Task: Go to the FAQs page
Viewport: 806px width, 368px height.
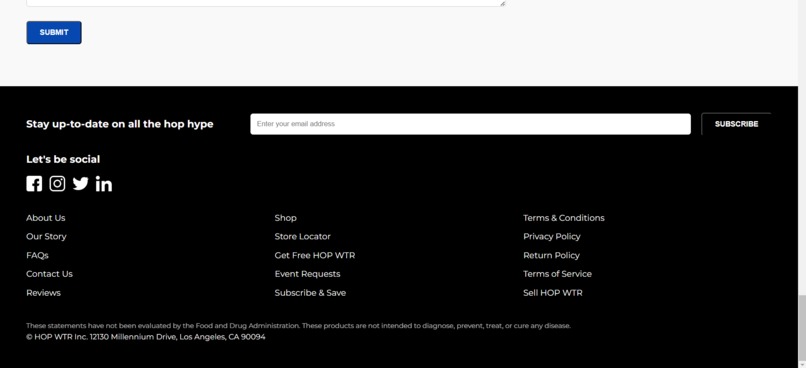Action: [38, 255]
